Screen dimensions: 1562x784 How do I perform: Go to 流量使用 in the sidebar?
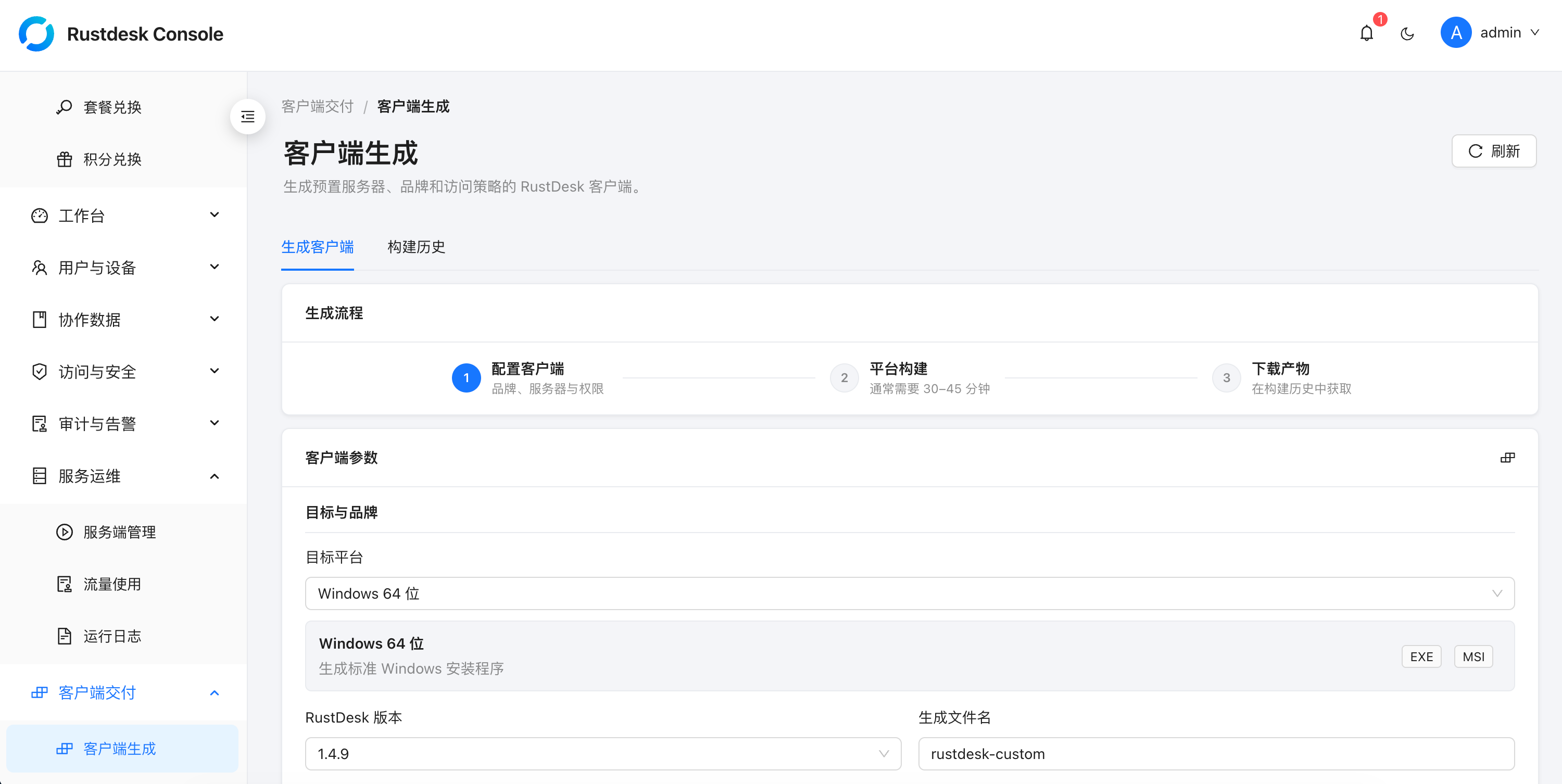[x=121, y=584]
